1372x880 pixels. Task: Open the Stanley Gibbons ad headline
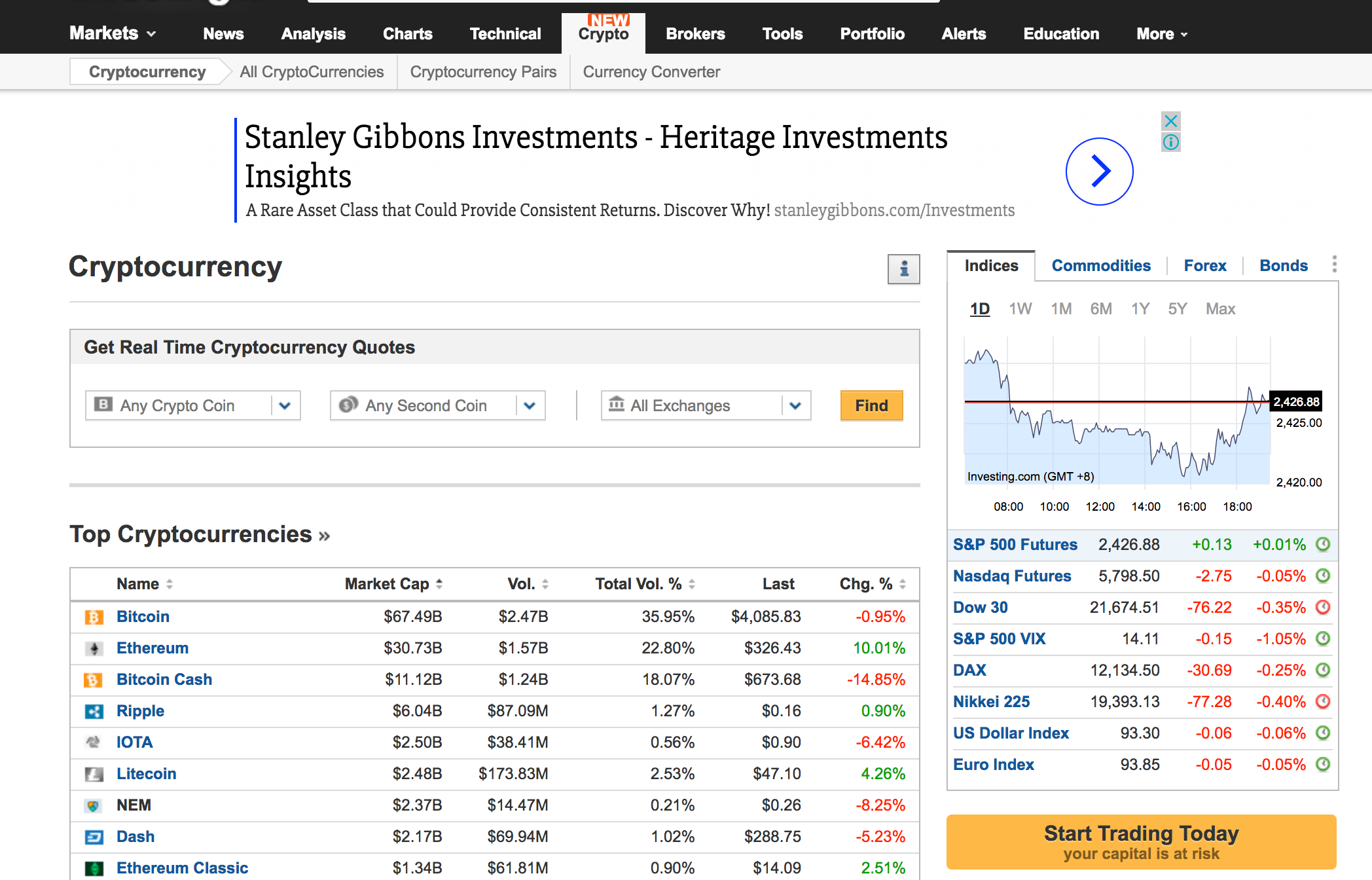pyautogui.click(x=596, y=156)
